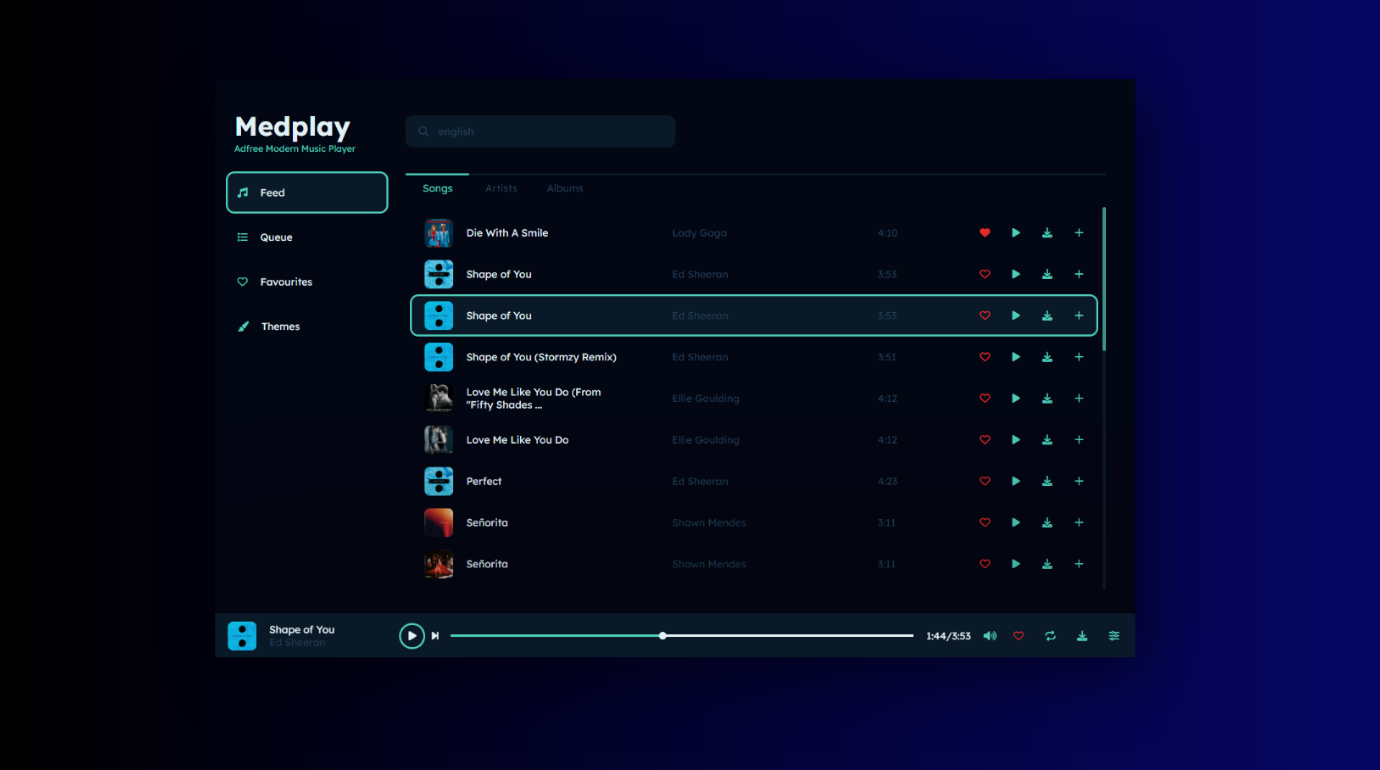Favourite the current song in player bar
This screenshot has height=770, width=1380.
[x=1018, y=636]
